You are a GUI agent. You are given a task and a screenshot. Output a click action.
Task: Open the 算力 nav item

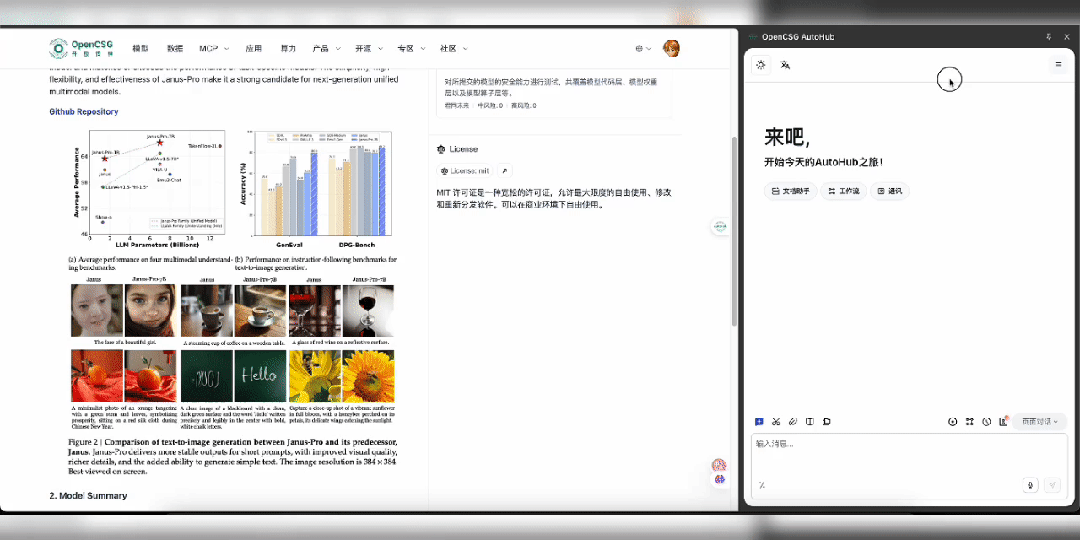pos(288,49)
